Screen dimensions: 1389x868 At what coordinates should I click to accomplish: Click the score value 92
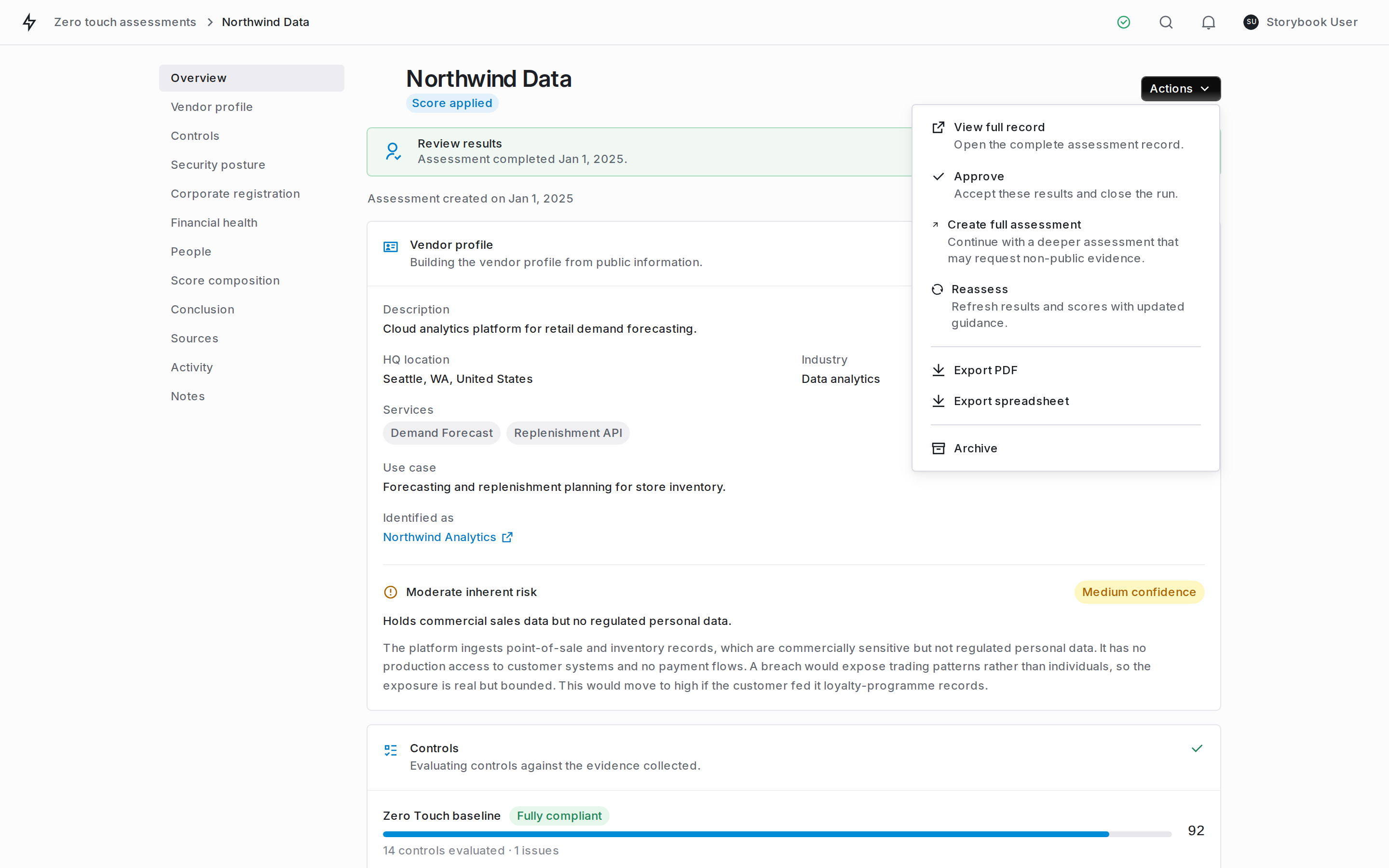click(1196, 831)
